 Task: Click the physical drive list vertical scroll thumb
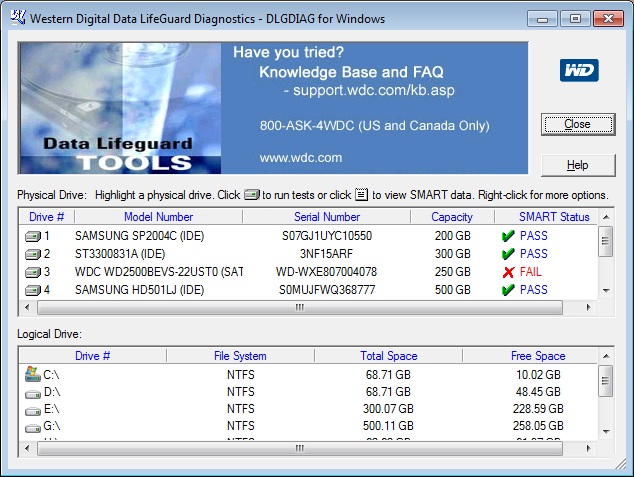(605, 241)
